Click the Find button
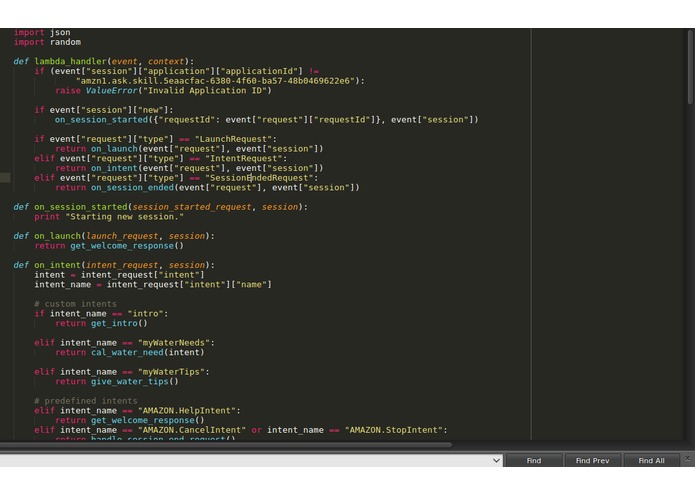The image size is (695, 494). tap(534, 460)
